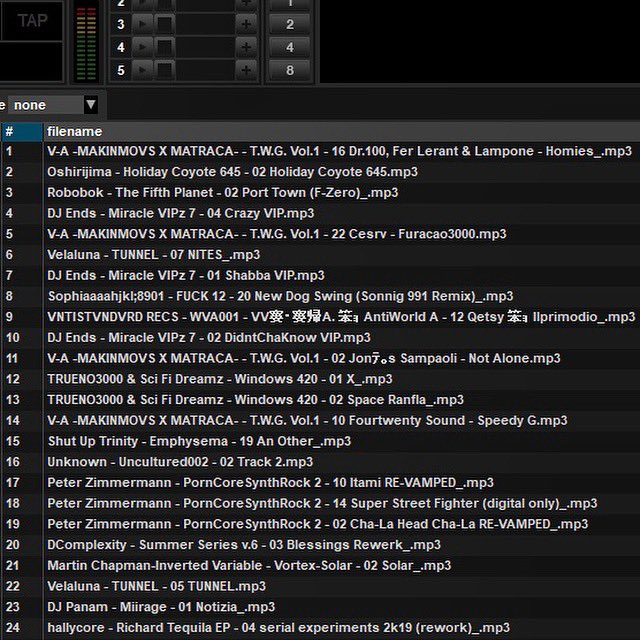
Task: Select 'VNTISTVNDVRD RECS - WVA001' Qetsy track
Action: pos(320,317)
